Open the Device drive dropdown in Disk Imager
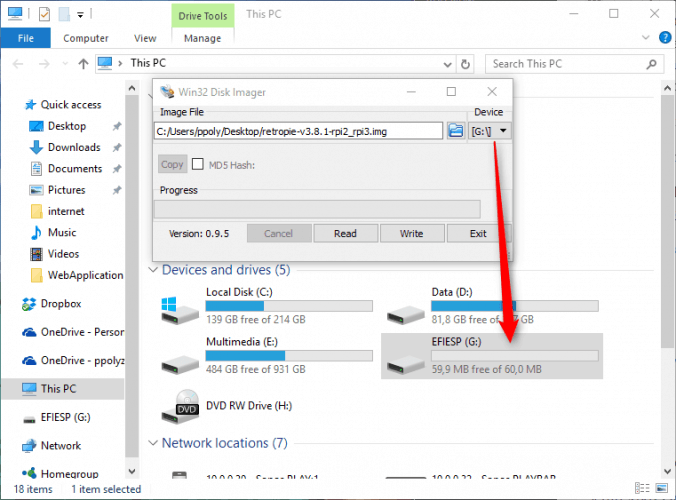This screenshot has width=676, height=500. [x=490, y=131]
